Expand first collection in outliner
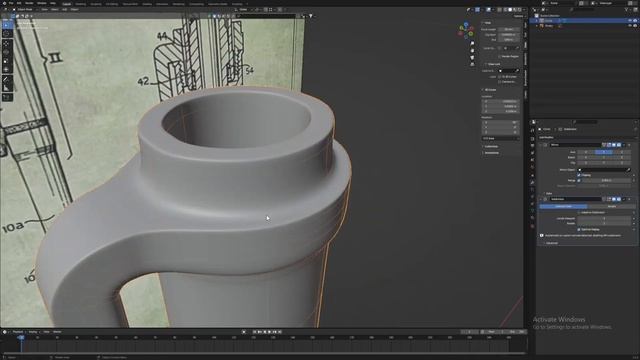 coord(537,20)
